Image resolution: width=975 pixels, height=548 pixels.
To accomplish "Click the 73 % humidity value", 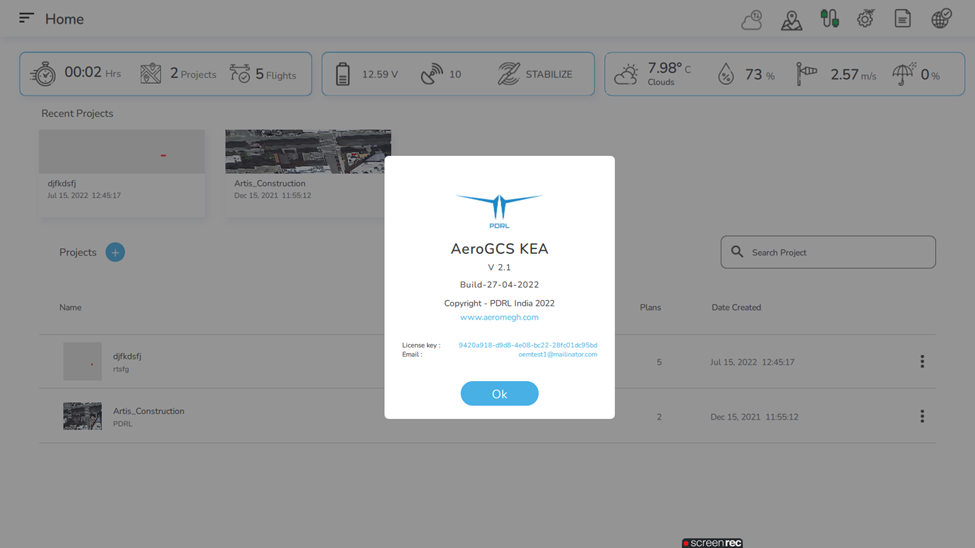I will coord(760,75).
